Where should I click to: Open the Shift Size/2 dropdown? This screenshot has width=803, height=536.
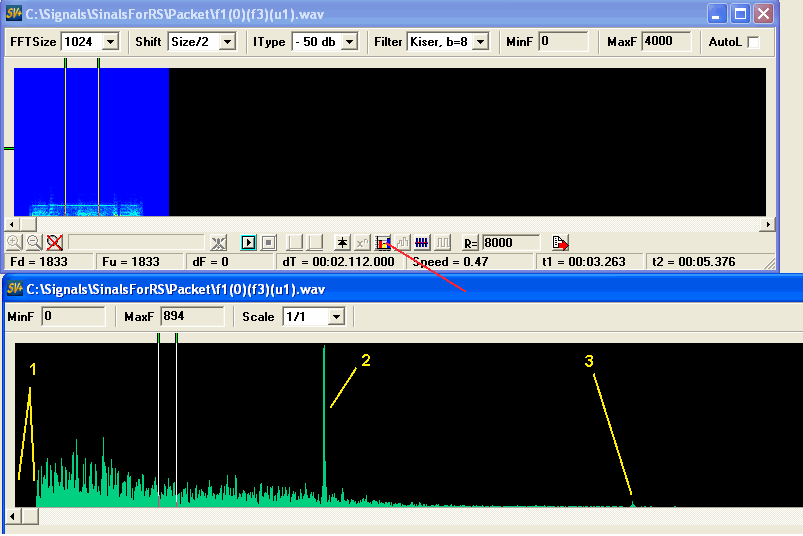(x=226, y=42)
